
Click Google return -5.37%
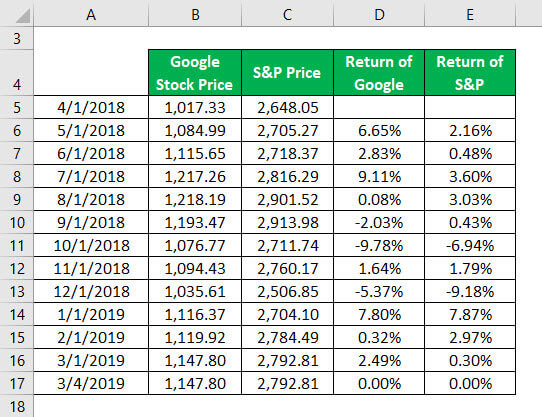pyautogui.click(x=379, y=291)
